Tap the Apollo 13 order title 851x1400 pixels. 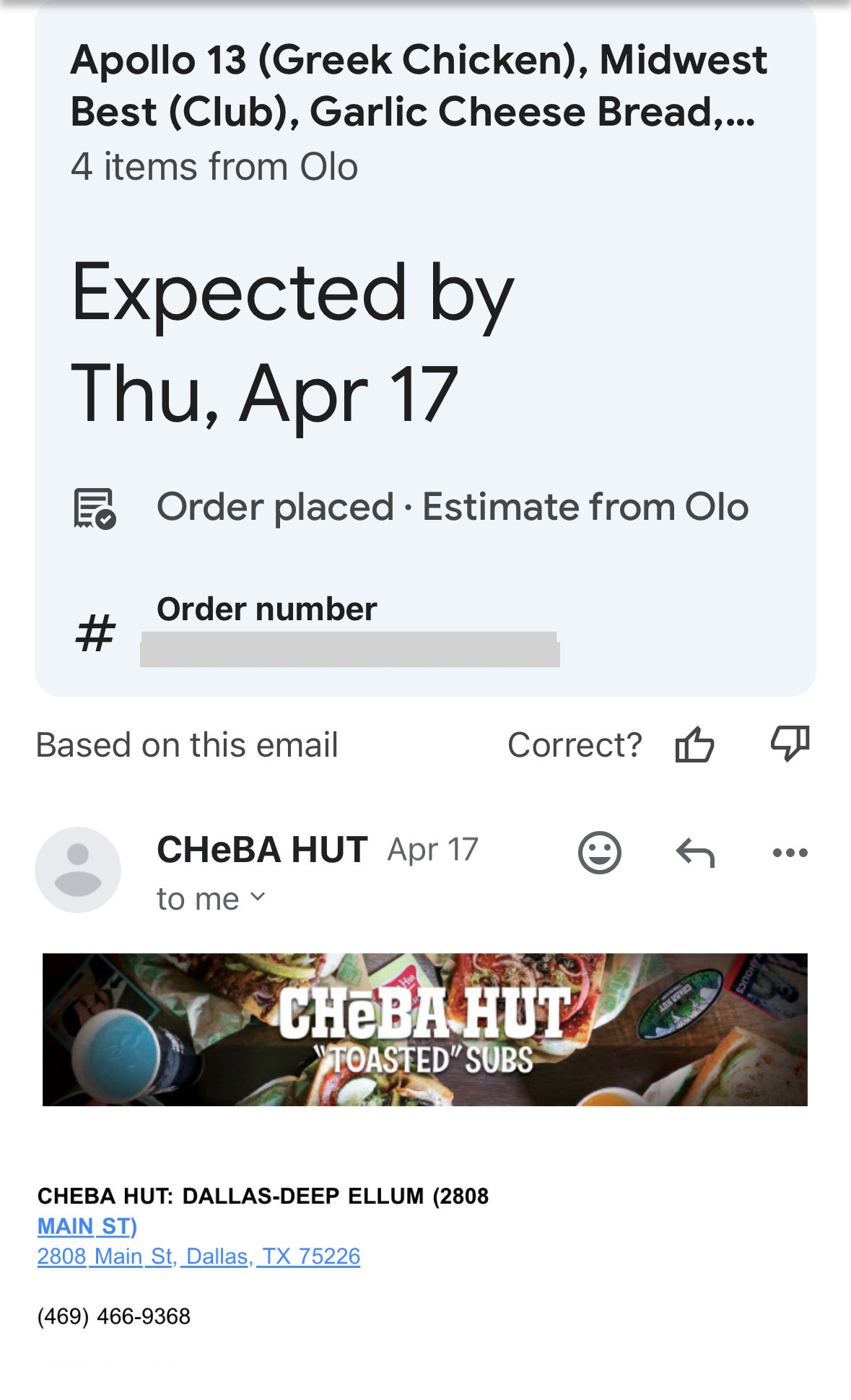point(419,85)
